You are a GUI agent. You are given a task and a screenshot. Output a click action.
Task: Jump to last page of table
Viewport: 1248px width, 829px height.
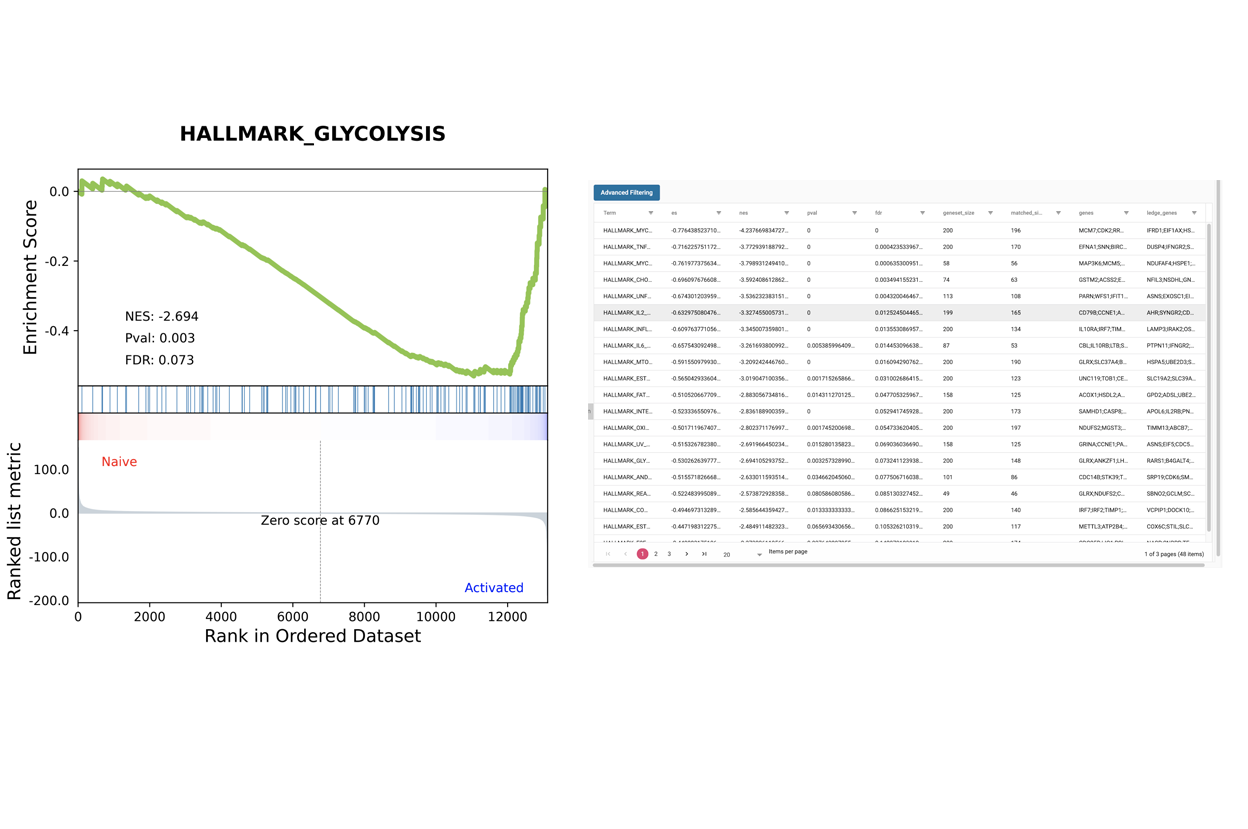tap(705, 554)
